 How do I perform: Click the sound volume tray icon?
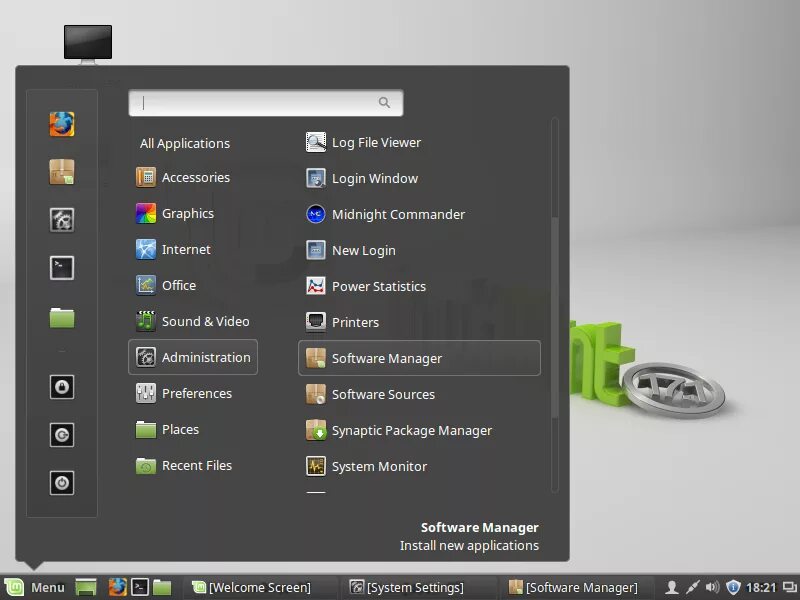pos(712,587)
